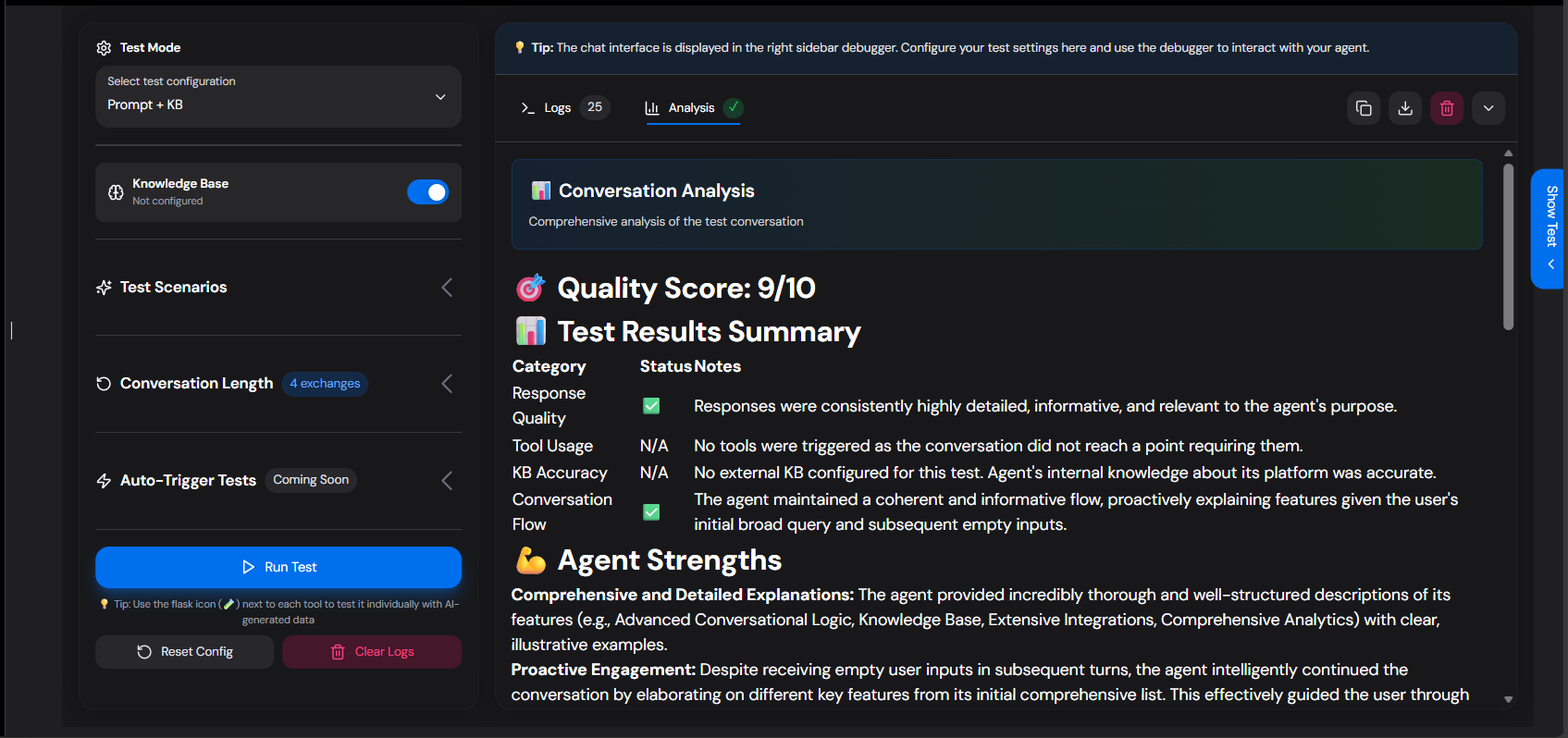Viewport: 1568px width, 738px height.
Task: Select the bar chart icon beside Analysis
Action: tap(651, 107)
